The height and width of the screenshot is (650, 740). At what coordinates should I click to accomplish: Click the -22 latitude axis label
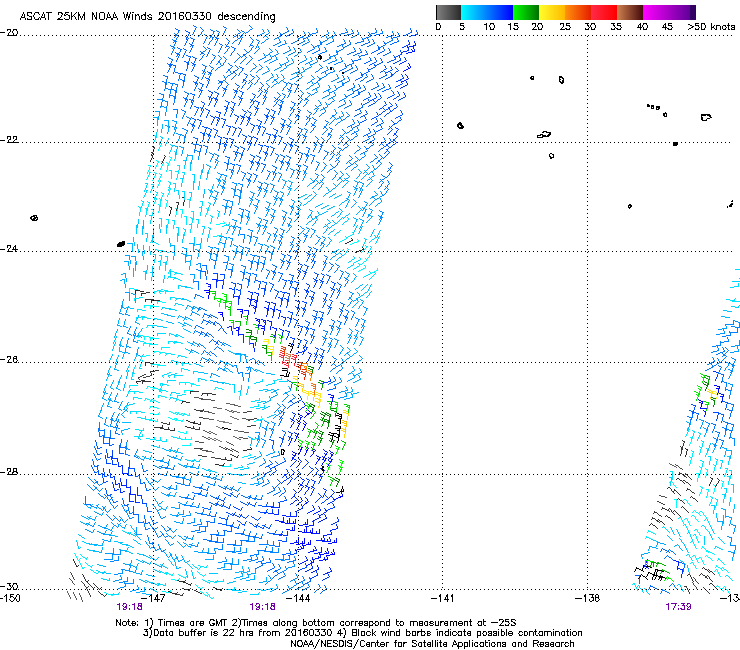(x=9, y=140)
